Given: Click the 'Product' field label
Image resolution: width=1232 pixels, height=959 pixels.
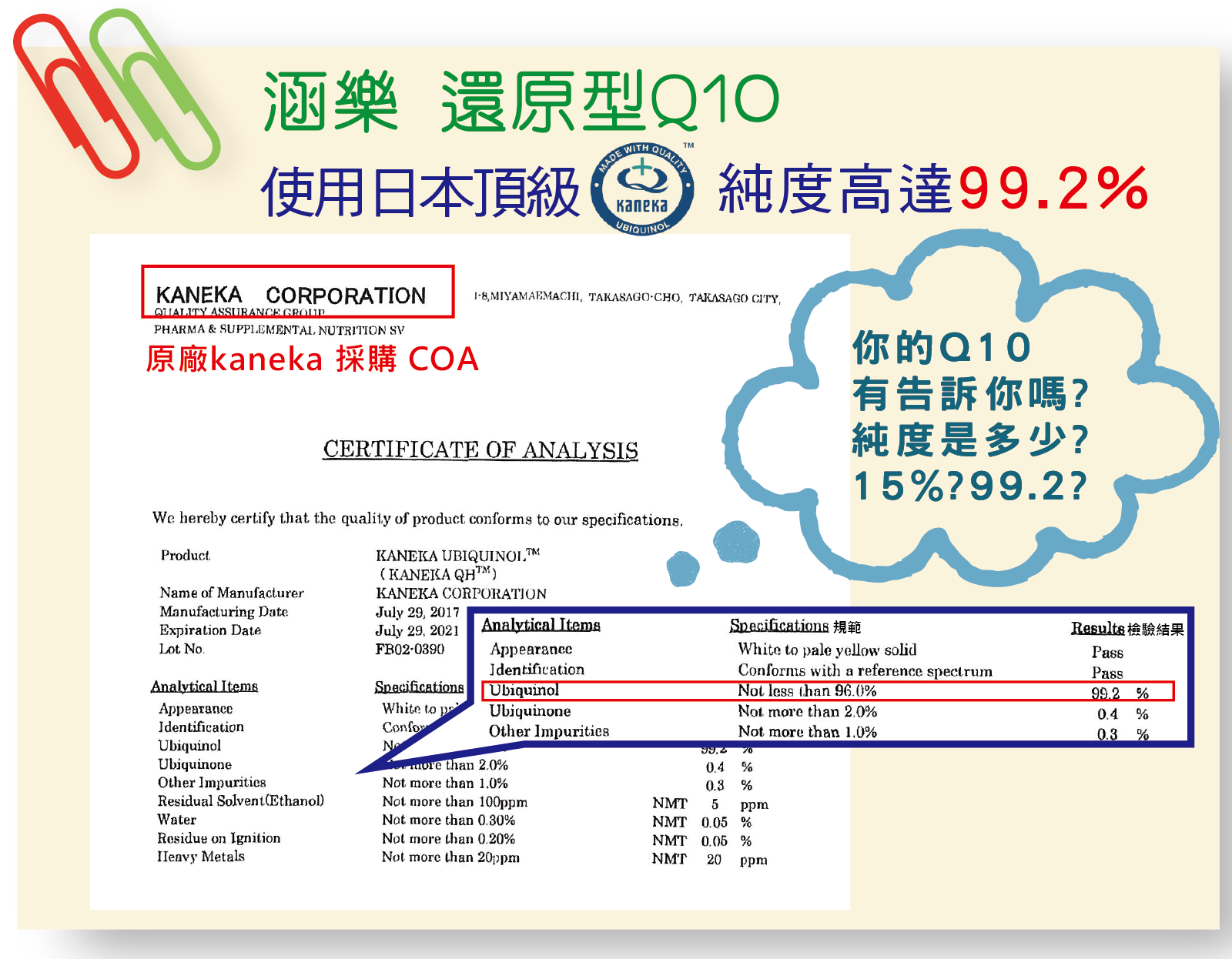Looking at the screenshot, I should point(185,555).
